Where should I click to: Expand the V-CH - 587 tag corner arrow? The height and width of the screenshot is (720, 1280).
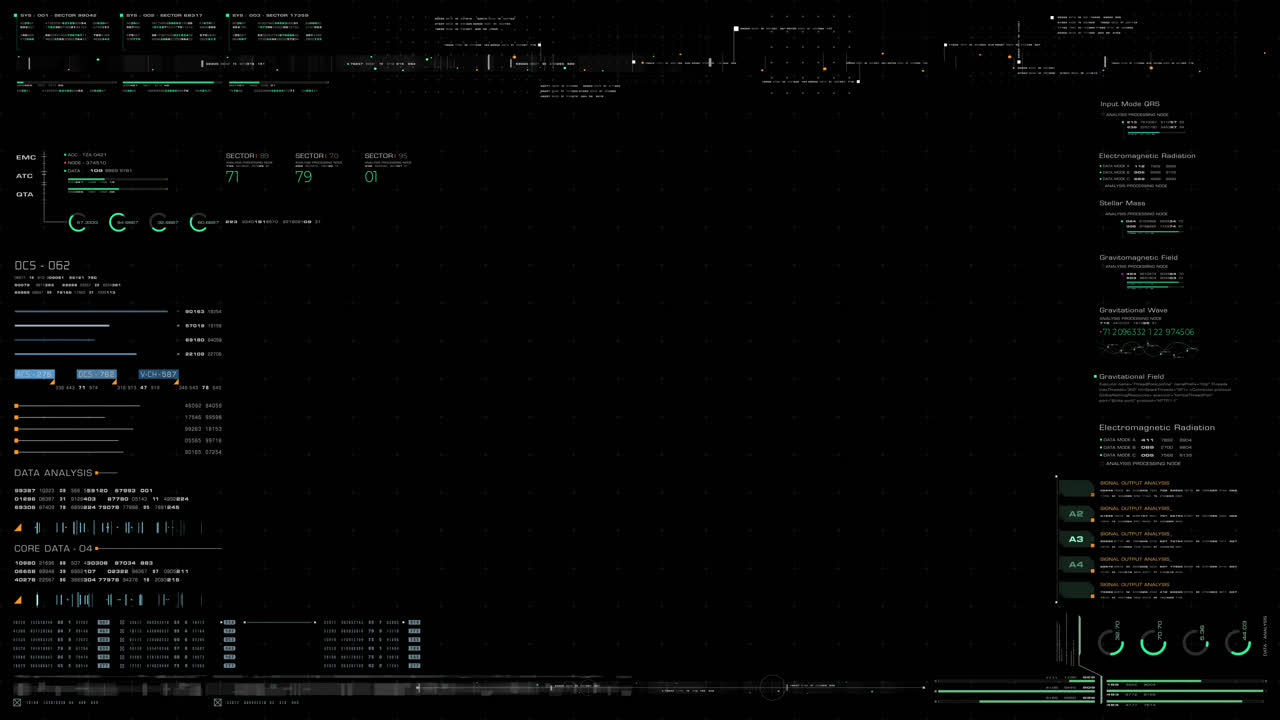coord(176,381)
